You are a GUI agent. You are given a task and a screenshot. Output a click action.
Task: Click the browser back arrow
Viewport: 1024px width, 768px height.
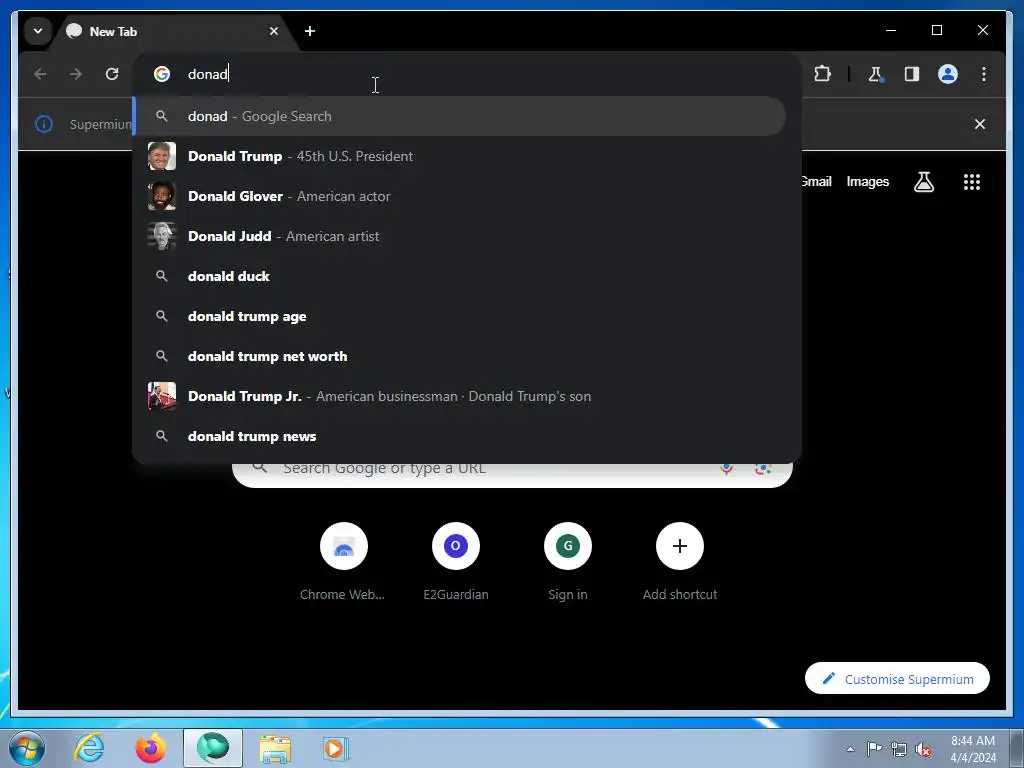40,74
